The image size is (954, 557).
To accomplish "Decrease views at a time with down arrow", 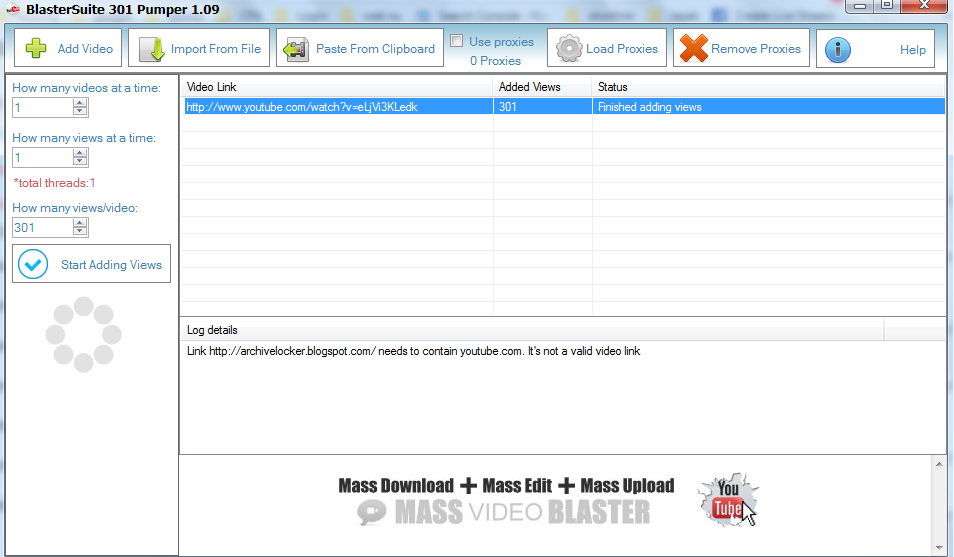I will click(x=80, y=161).
